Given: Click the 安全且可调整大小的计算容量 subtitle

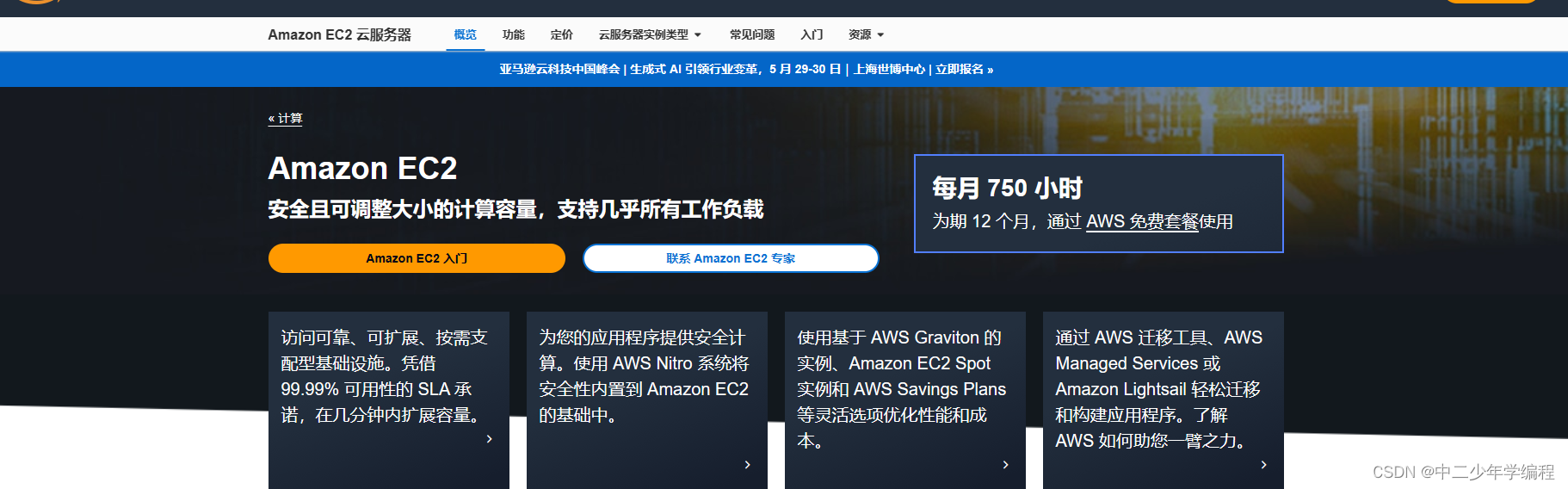Looking at the screenshot, I should pyautogui.click(x=515, y=209).
